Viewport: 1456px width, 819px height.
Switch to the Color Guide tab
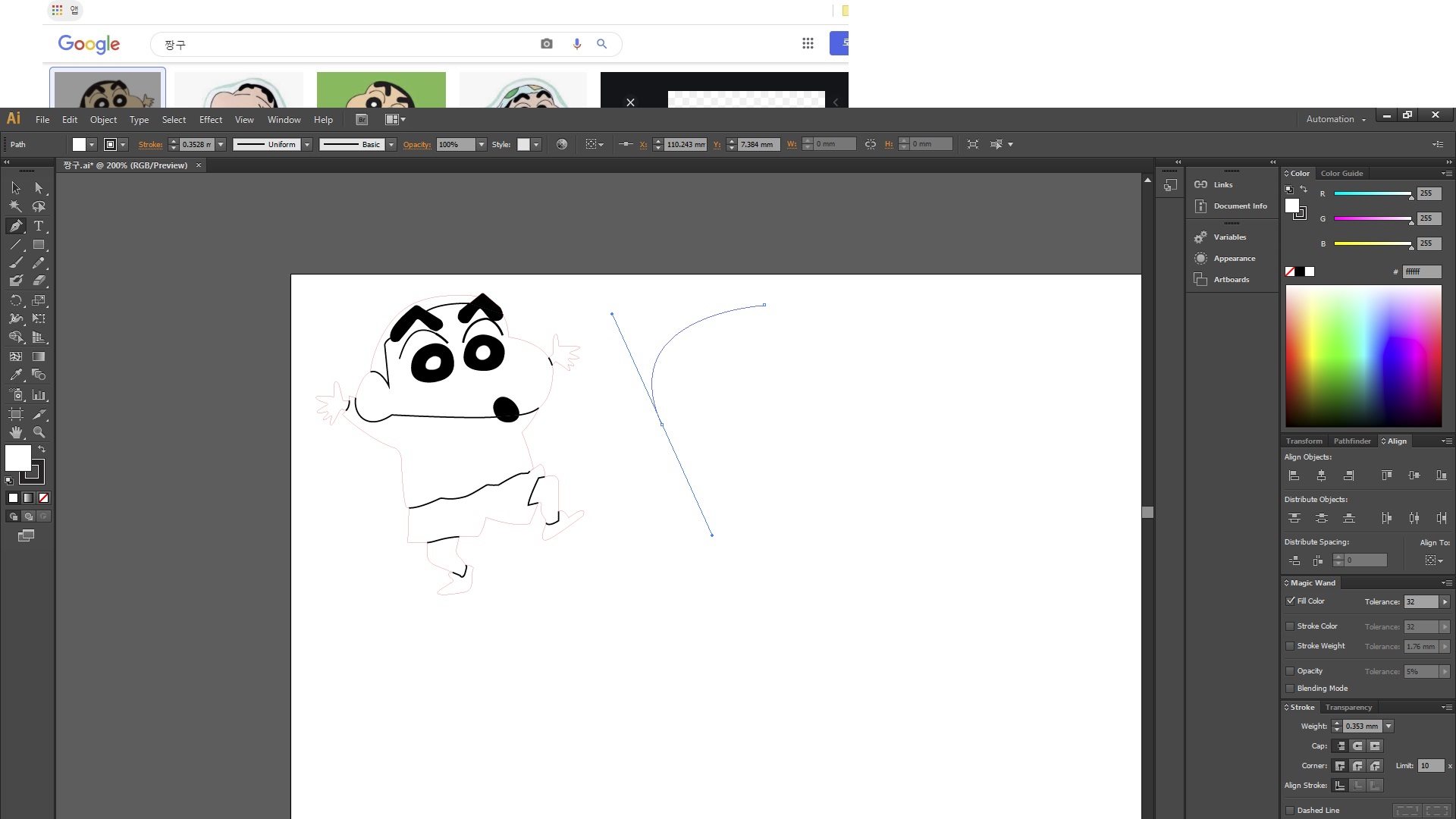click(x=1341, y=174)
